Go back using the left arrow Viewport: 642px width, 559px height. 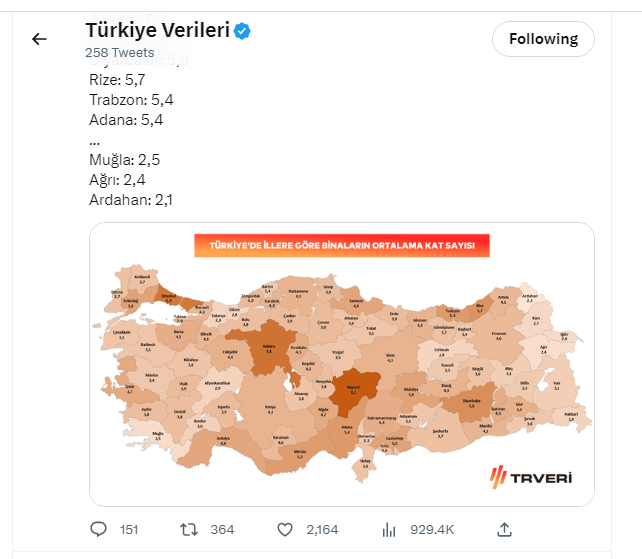[39, 39]
